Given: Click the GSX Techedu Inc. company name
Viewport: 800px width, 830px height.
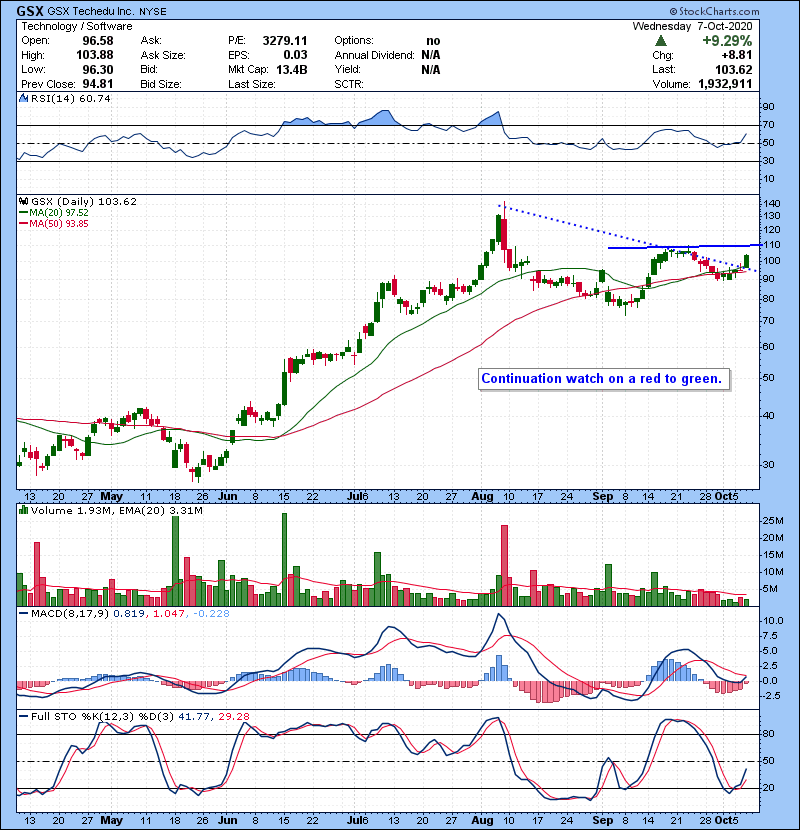Looking at the screenshot, I should 92,11.
